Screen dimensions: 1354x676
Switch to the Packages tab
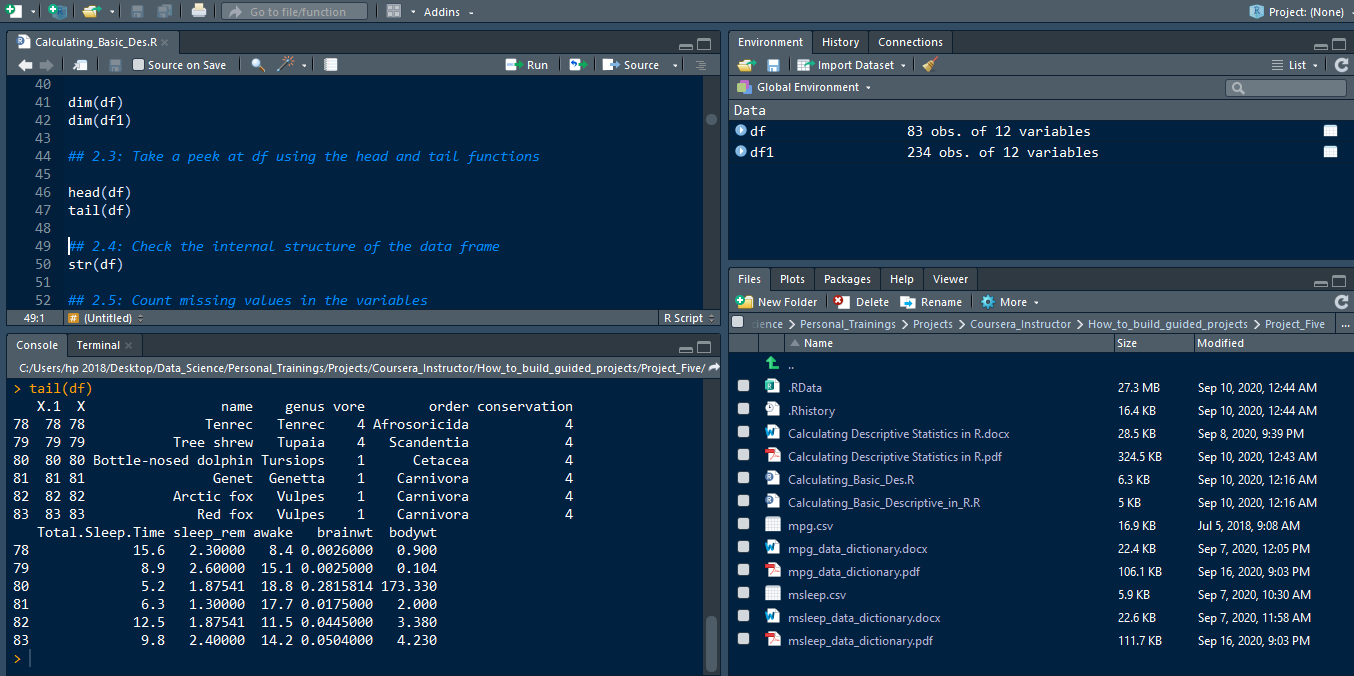847,279
